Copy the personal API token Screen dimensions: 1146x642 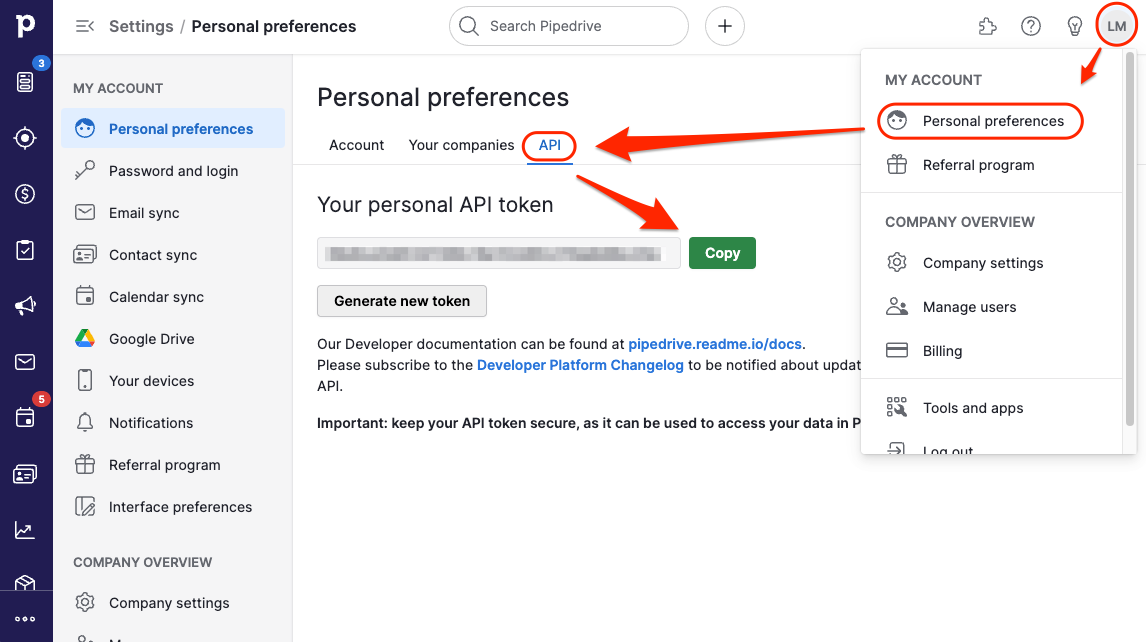(722, 253)
